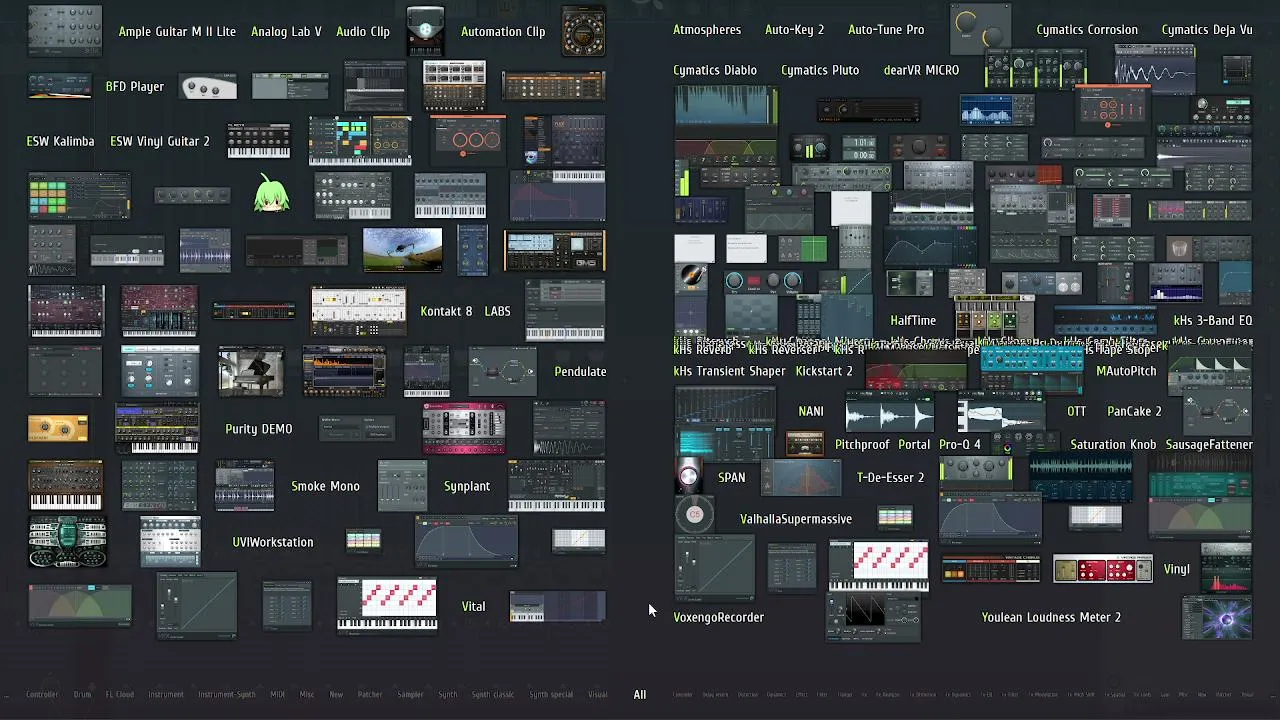The image size is (1280, 720).
Task: Choose the Pro-Q 4 equalizer
Action: point(960,444)
